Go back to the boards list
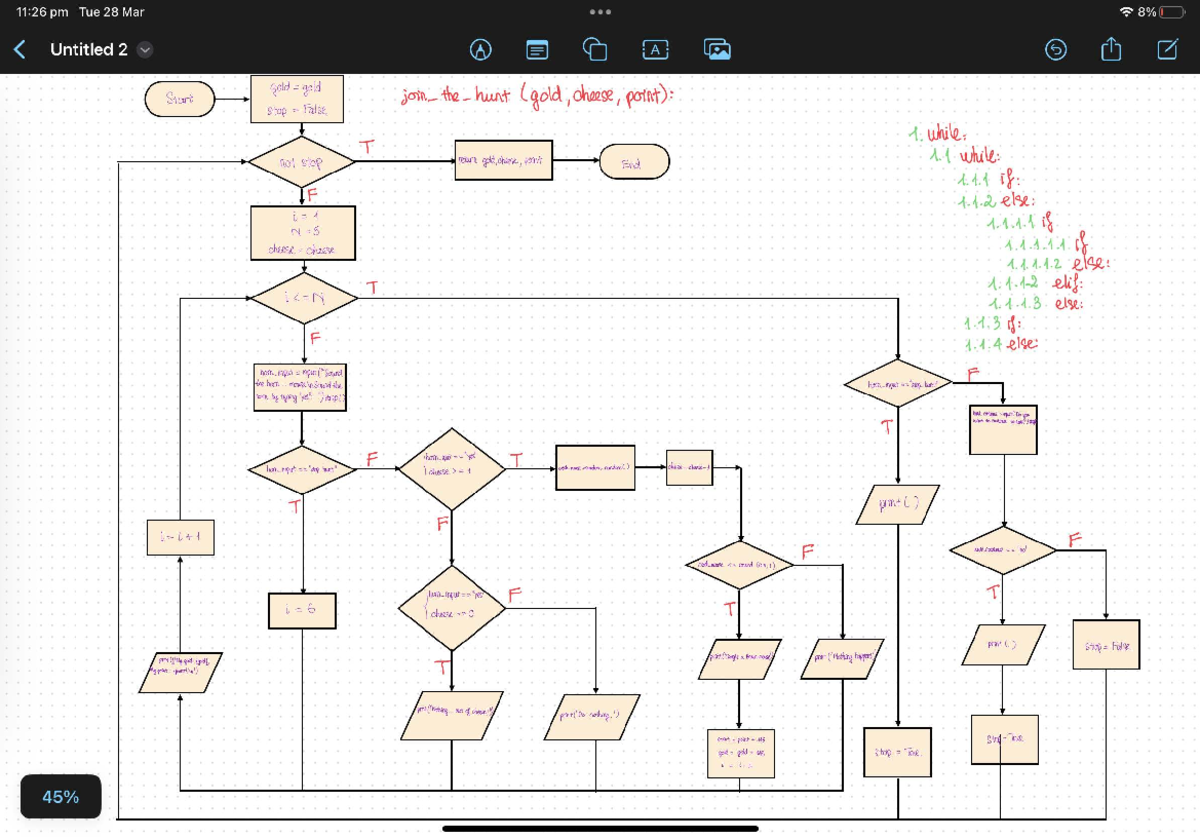Image resolution: width=1200 pixels, height=839 pixels. [19, 49]
